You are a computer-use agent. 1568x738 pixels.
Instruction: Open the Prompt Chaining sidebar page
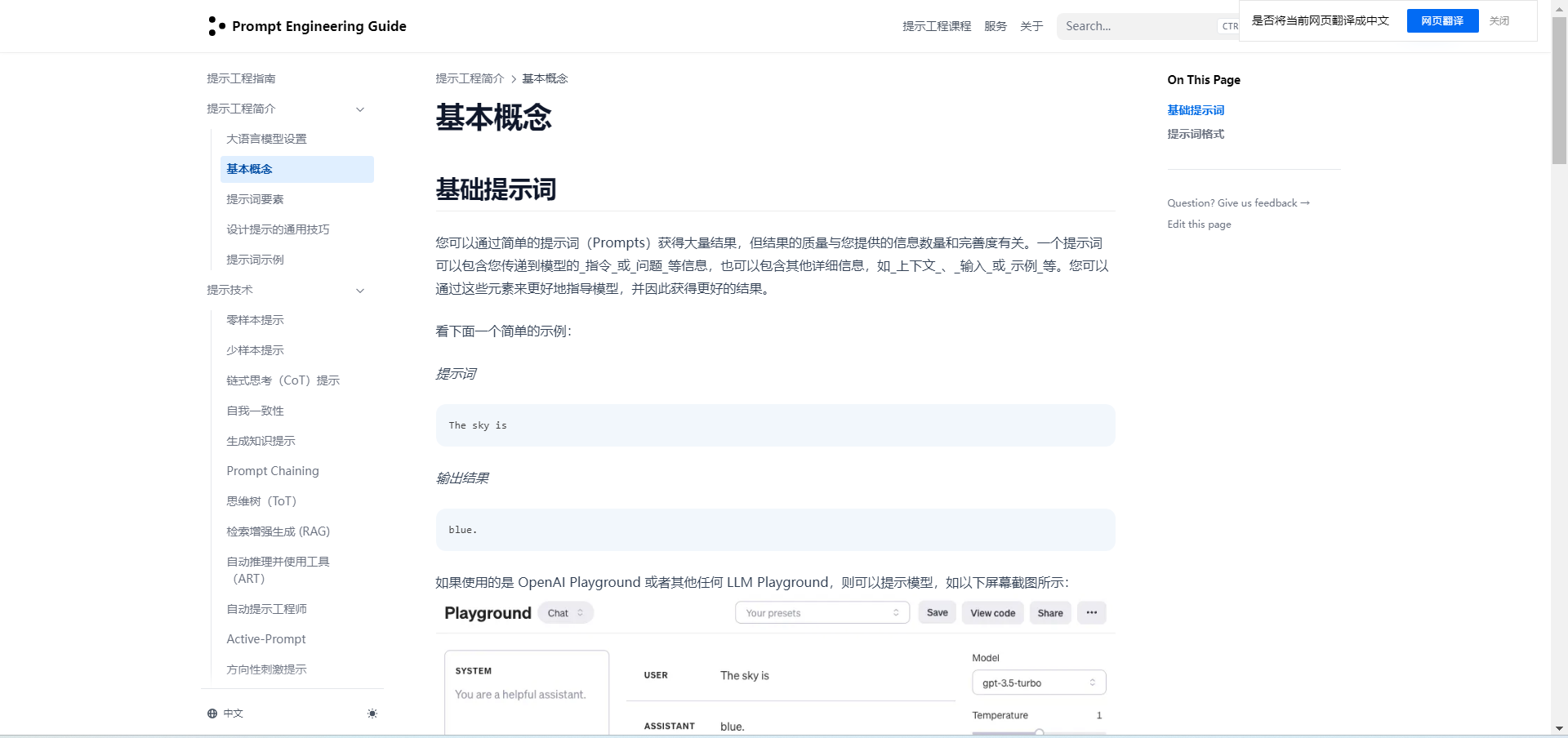tap(273, 471)
